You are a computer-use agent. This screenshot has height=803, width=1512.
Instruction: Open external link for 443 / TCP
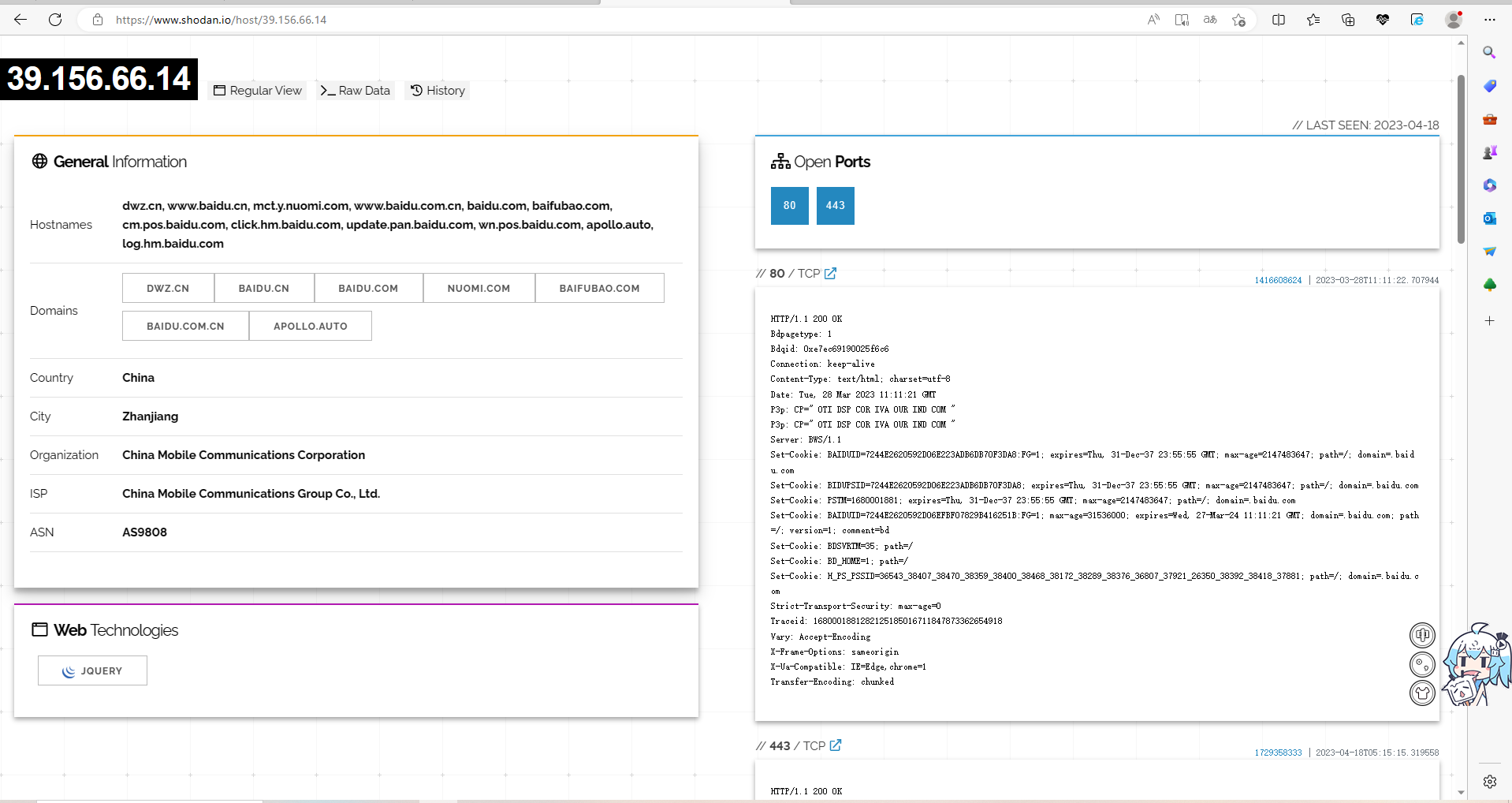[x=836, y=745]
